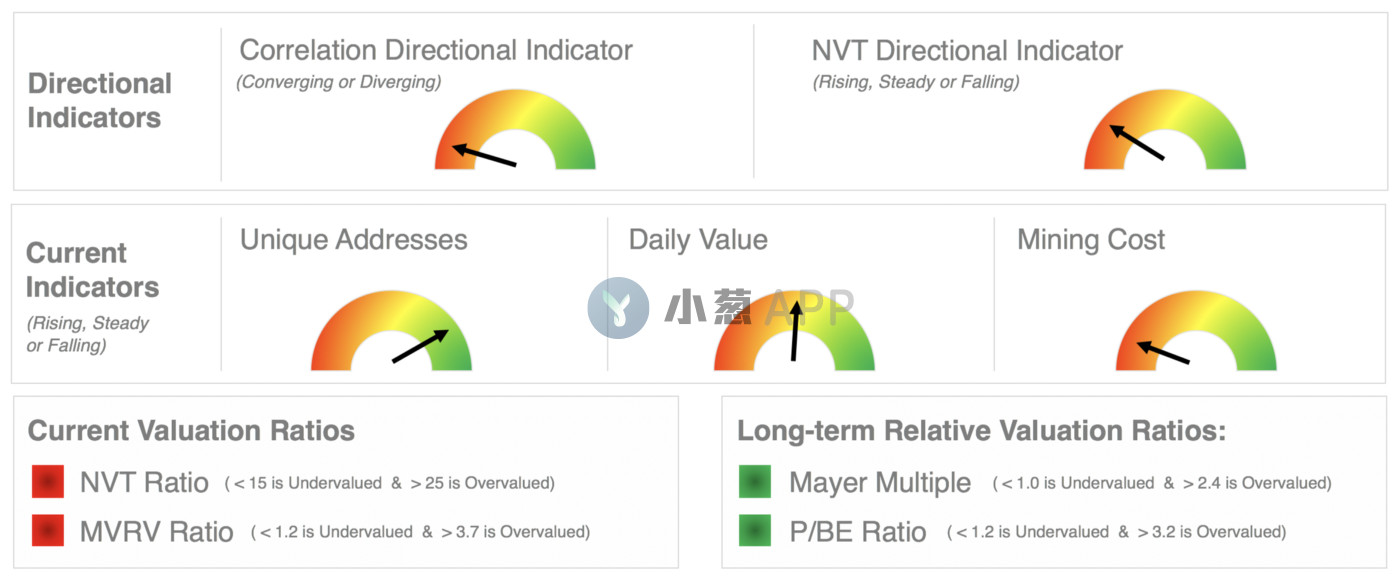Click the green Mayer Multiple indicator square

pyautogui.click(x=755, y=482)
